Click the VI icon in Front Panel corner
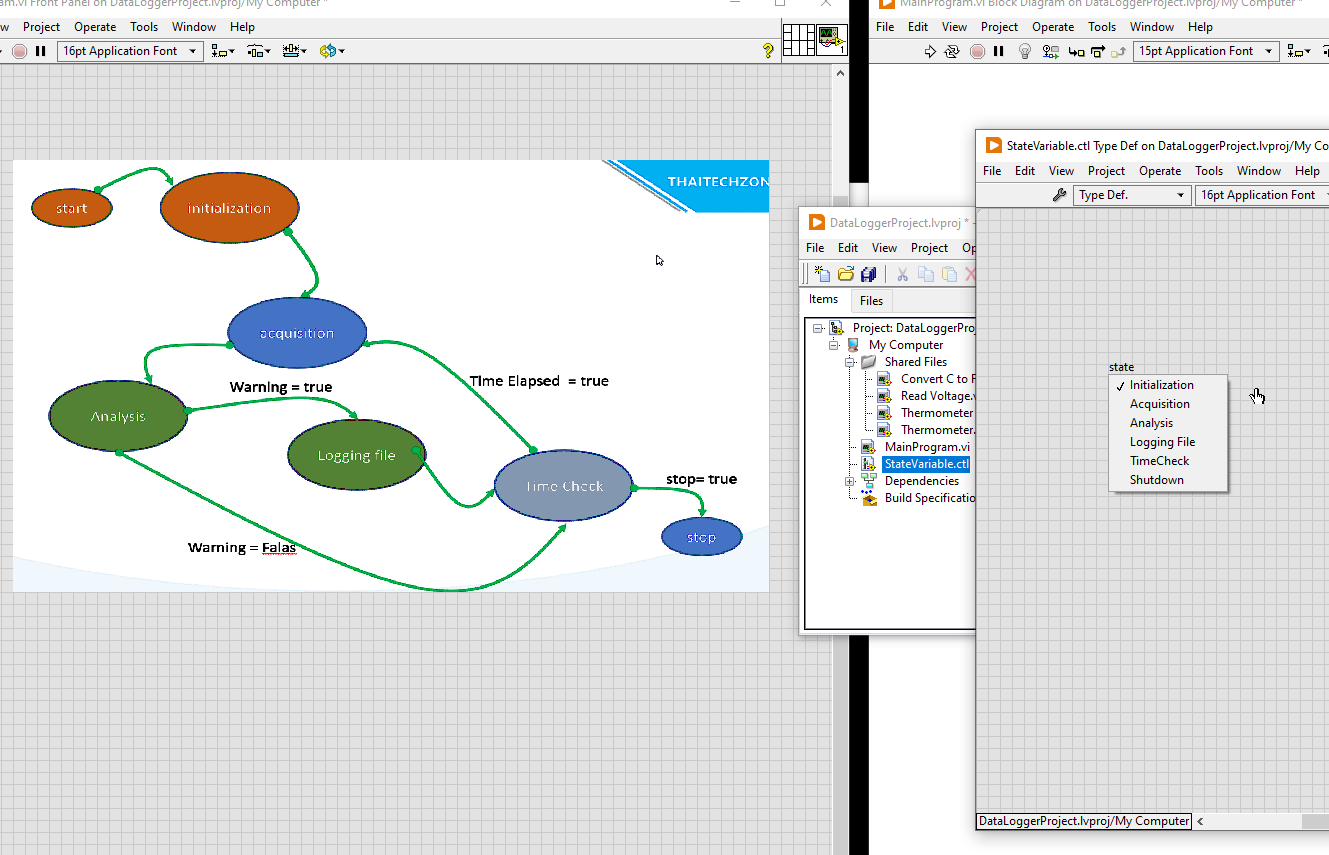This screenshot has width=1329, height=855. [832, 40]
